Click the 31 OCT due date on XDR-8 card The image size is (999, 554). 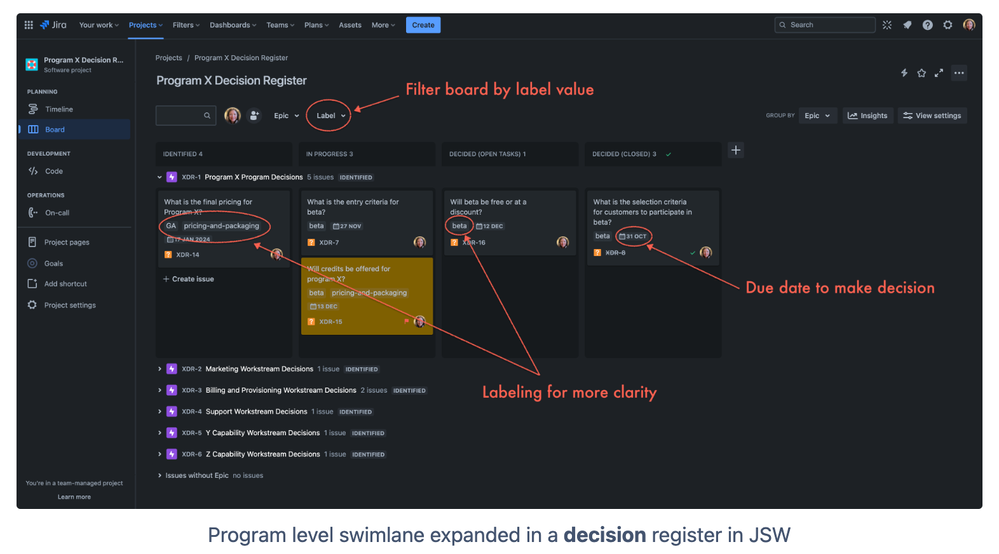(x=633, y=236)
